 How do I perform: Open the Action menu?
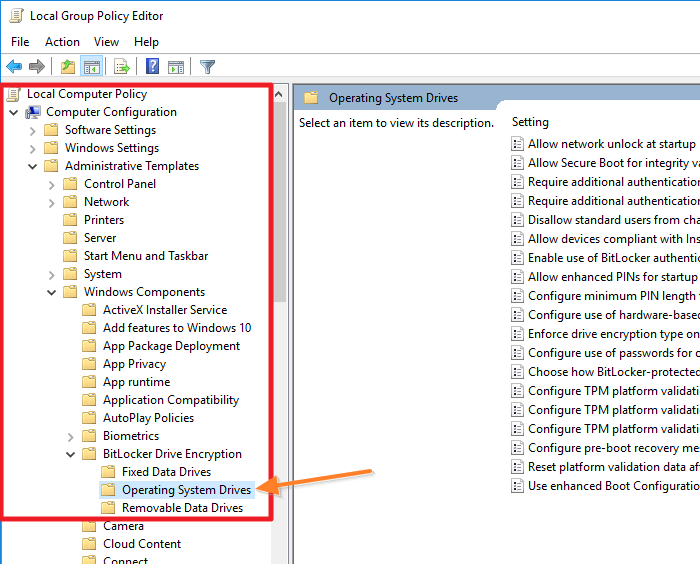(x=62, y=42)
